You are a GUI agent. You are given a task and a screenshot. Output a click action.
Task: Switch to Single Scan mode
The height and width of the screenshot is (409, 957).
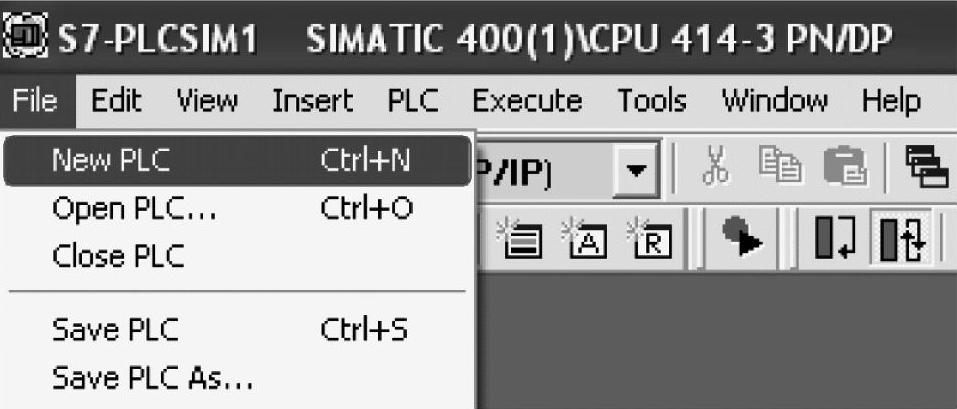tap(835, 239)
